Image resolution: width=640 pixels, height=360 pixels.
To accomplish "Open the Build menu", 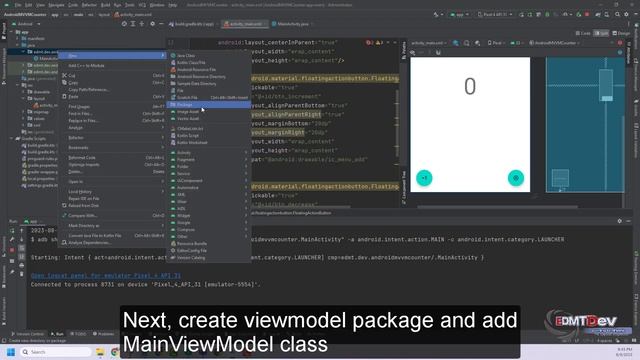I will pyautogui.click(x=105, y=5).
